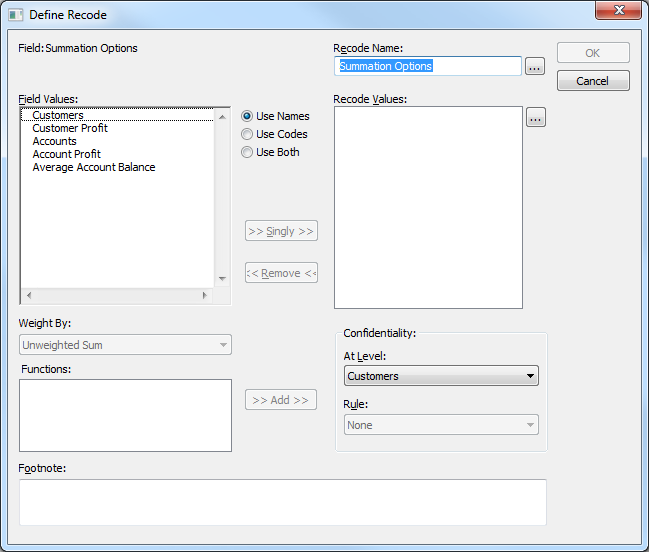Click the << Remove << button
Viewport: 649px width, 552px height.
(281, 273)
